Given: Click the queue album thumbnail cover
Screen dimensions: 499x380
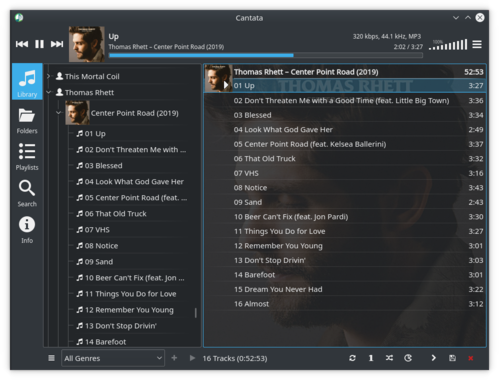Looking at the screenshot, I should [218, 78].
